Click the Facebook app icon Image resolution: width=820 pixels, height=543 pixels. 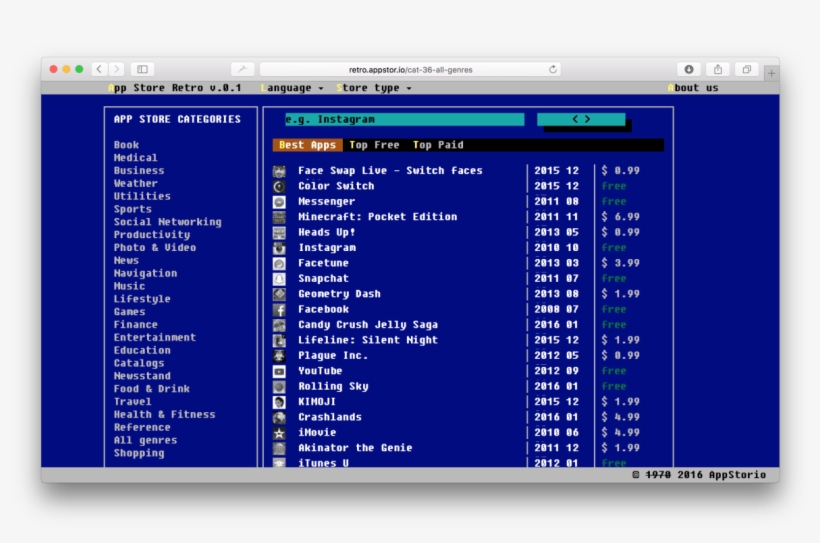coord(279,310)
